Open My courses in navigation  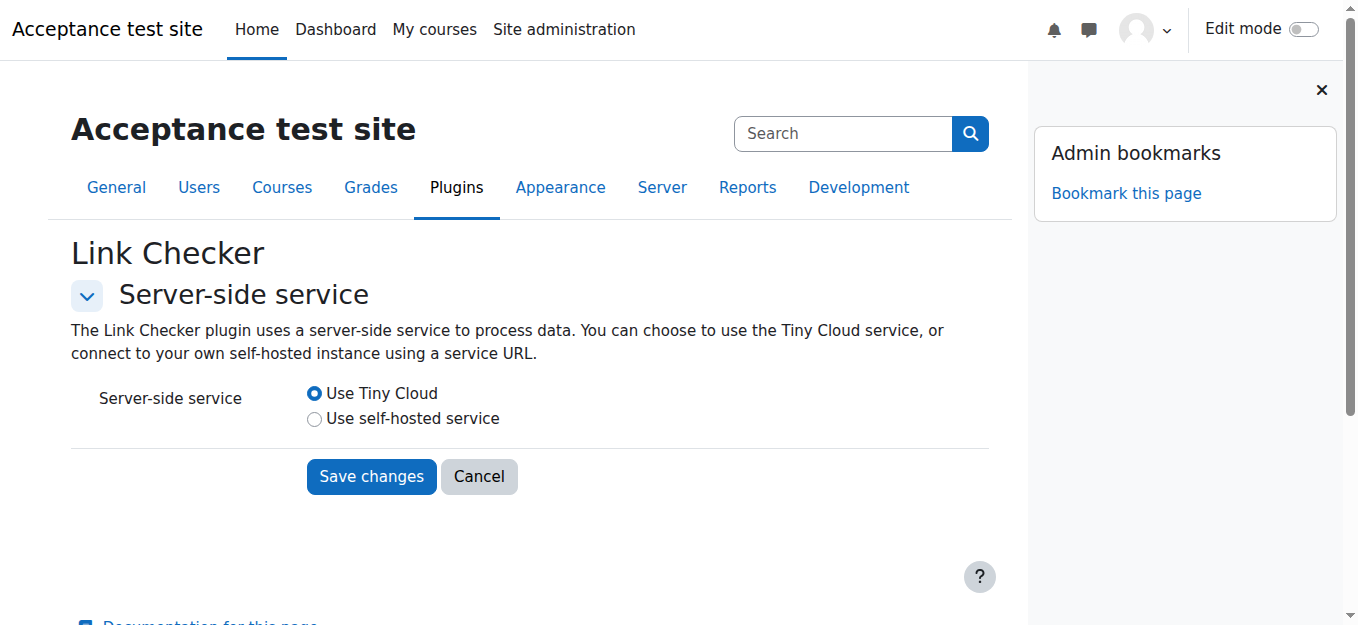pyautogui.click(x=434, y=30)
